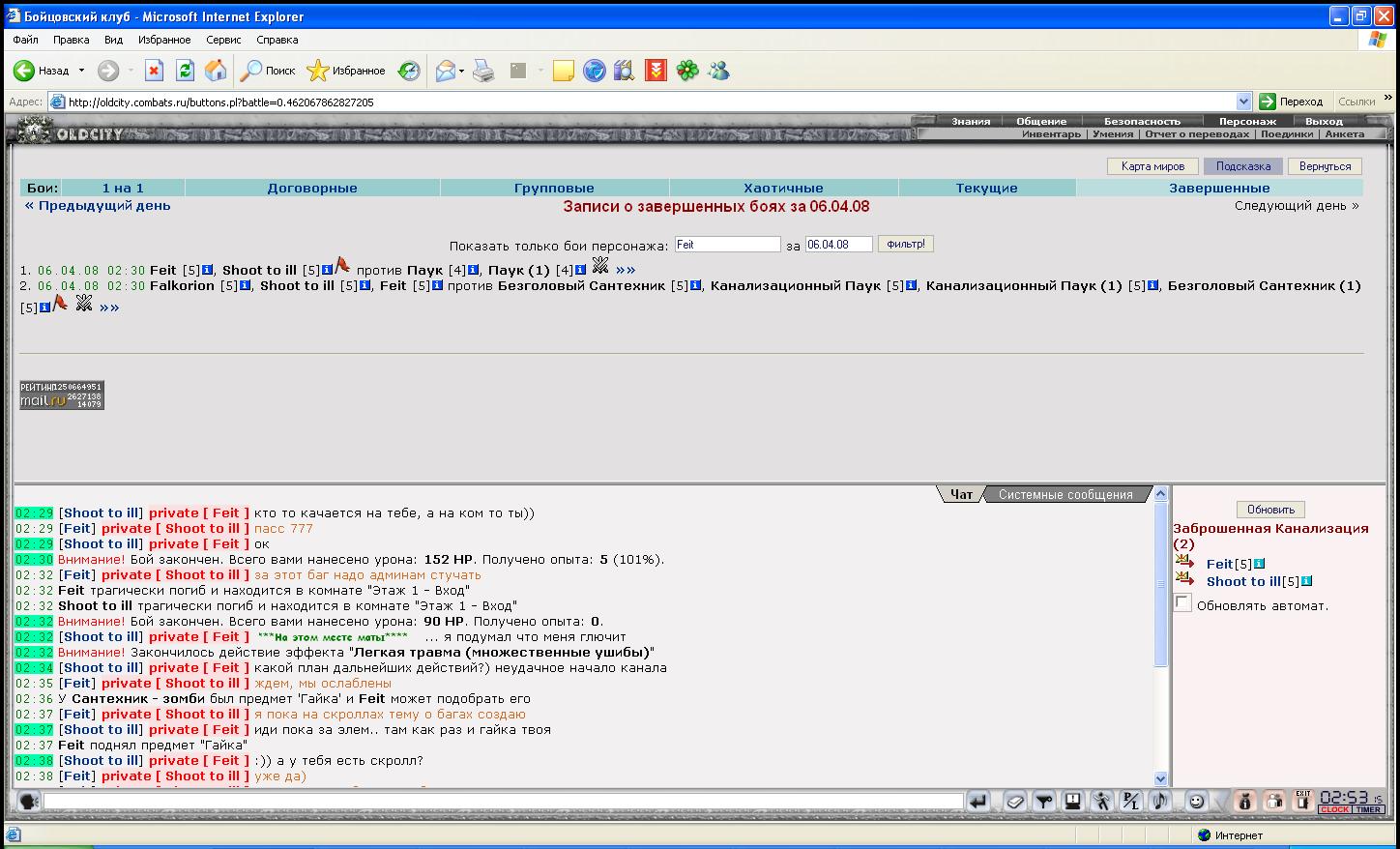
Task: Click the smiley emoticon icon in chat bar
Action: point(1196,802)
